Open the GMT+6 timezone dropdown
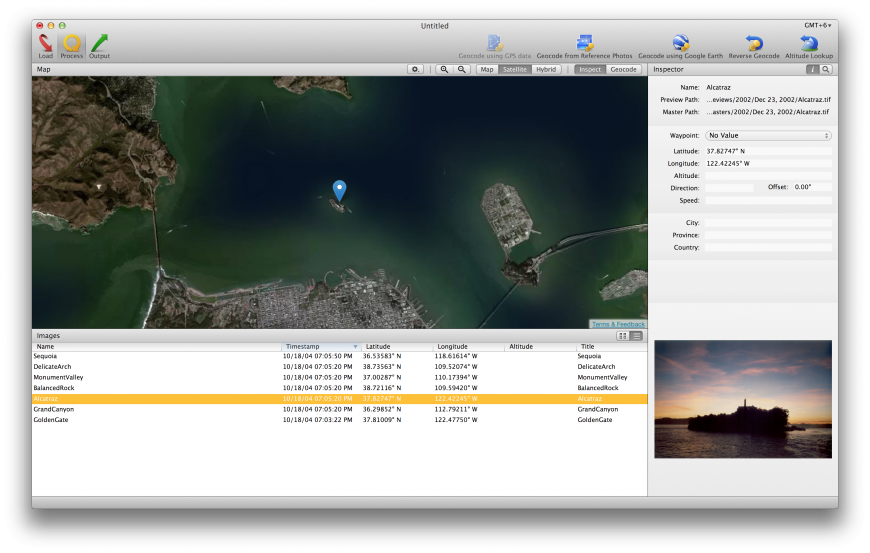870x553 pixels. (x=818, y=25)
